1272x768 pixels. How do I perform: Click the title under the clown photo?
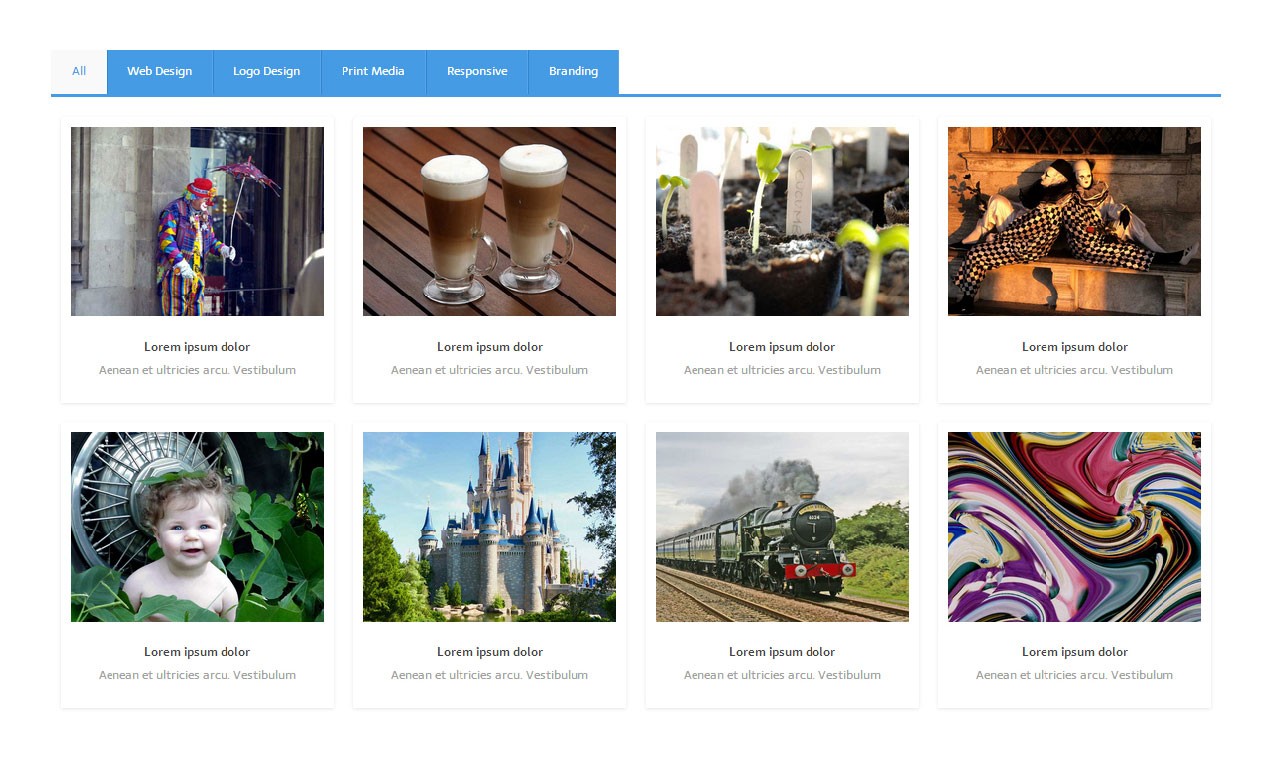[197, 347]
